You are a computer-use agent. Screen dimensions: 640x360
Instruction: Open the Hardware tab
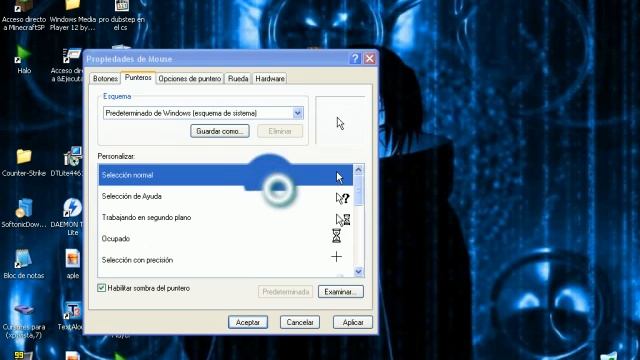(x=270, y=78)
